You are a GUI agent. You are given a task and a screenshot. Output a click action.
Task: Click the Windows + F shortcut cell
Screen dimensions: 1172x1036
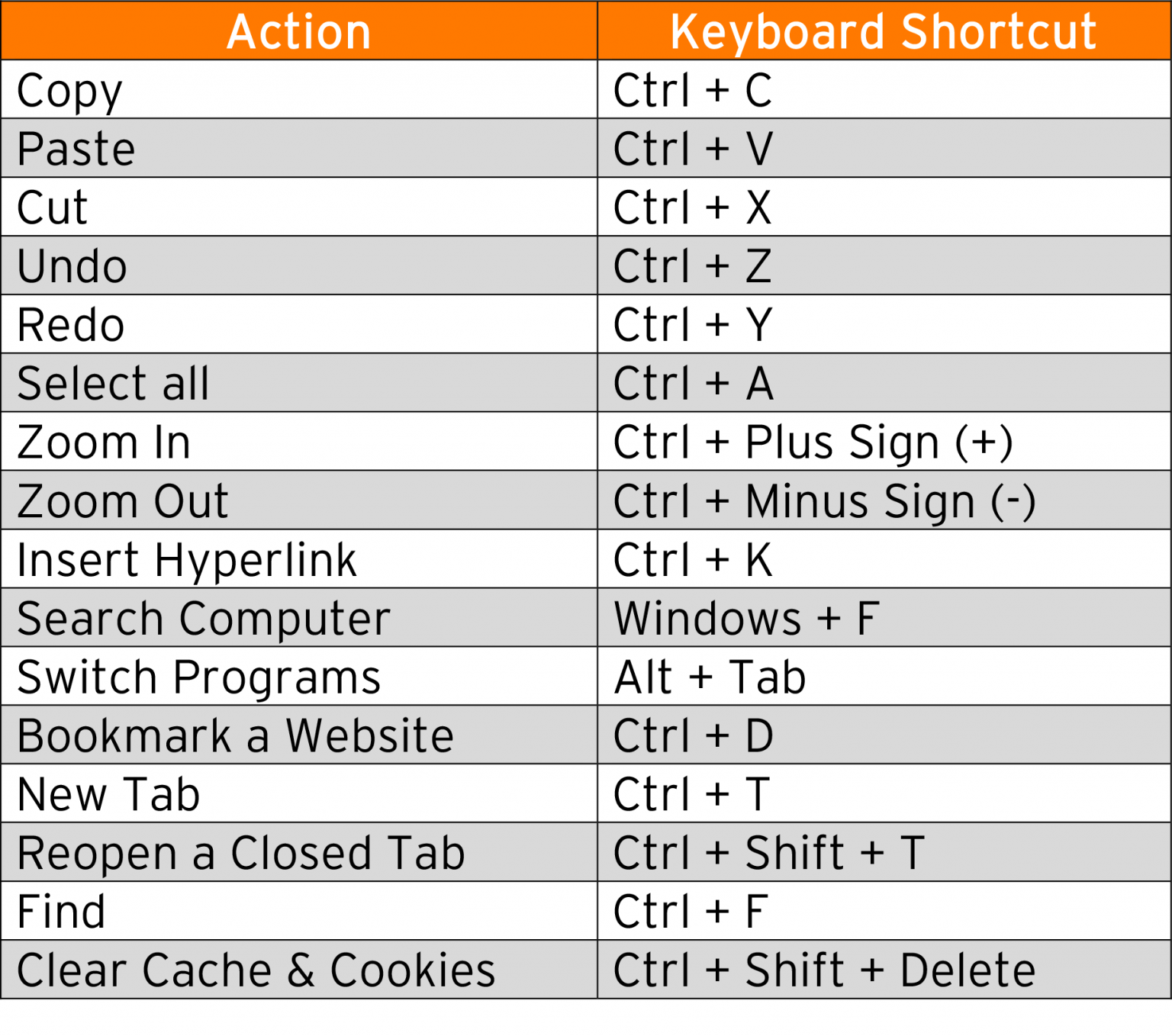coord(746,618)
